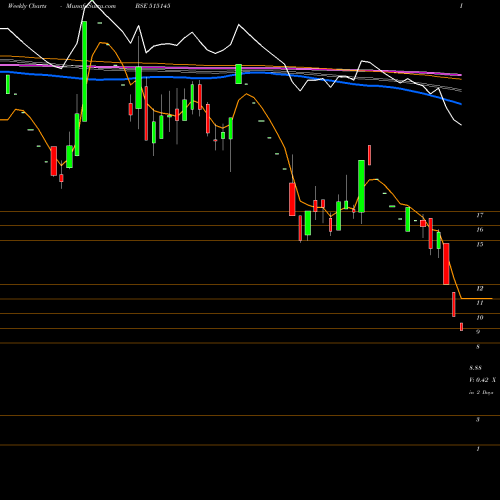Click the price label "16"
The width and height of the screenshot is (500, 500).
480,230
